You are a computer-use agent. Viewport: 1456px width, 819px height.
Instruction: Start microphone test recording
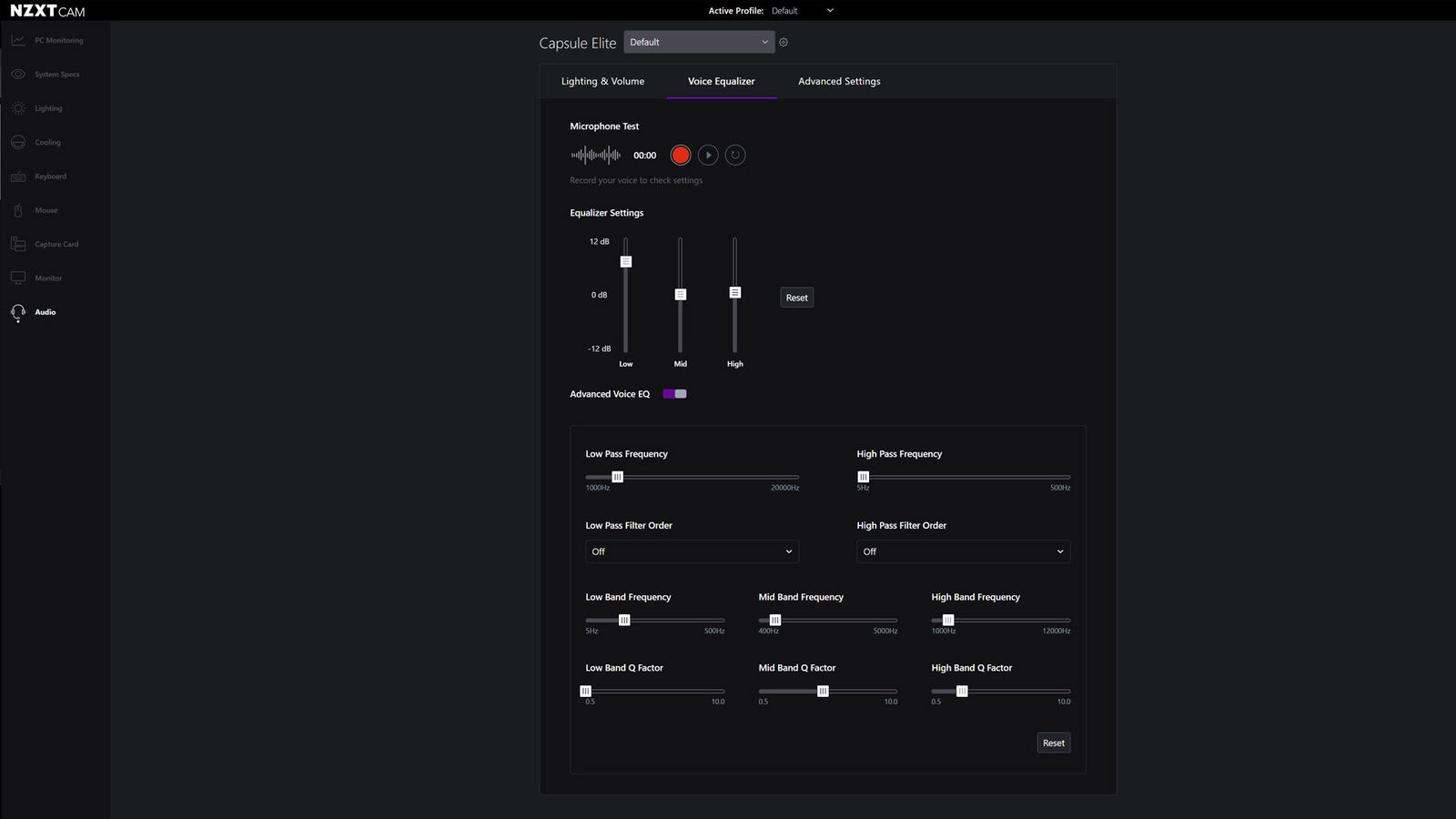point(680,156)
